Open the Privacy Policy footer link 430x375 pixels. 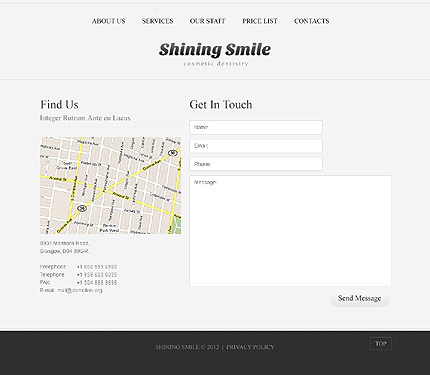pos(250,347)
